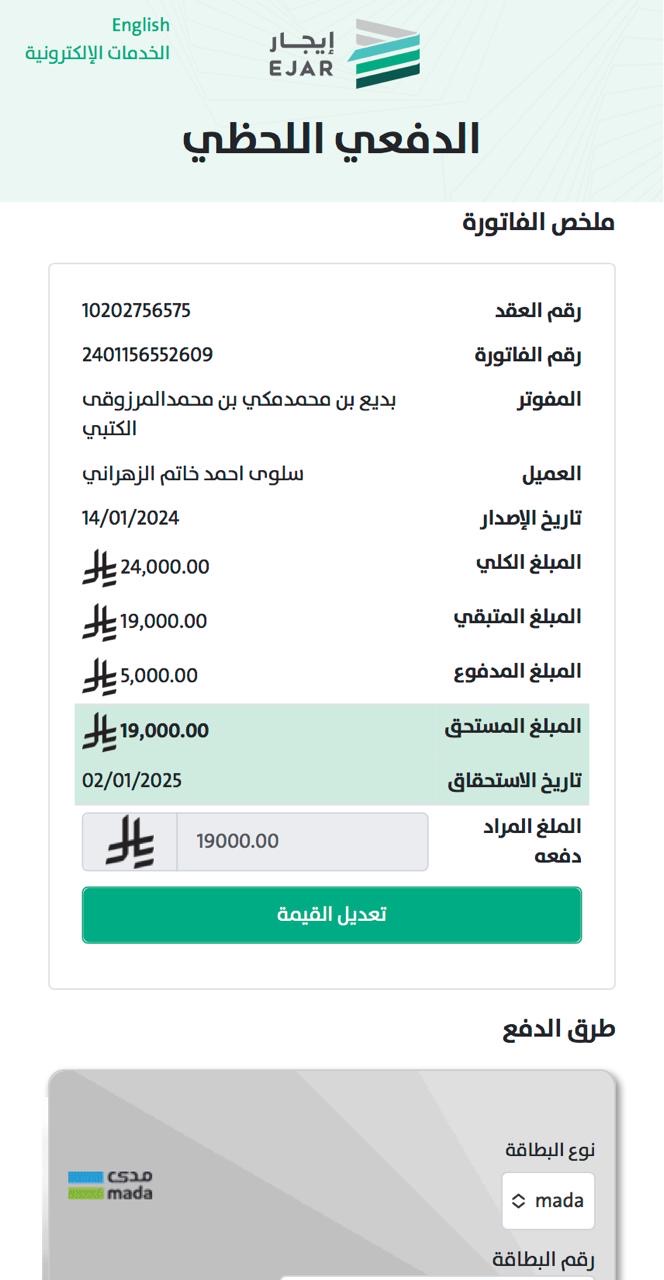Open the mada card type dropdown
Image resolution: width=664 pixels, height=1280 pixels.
[x=548, y=1201]
